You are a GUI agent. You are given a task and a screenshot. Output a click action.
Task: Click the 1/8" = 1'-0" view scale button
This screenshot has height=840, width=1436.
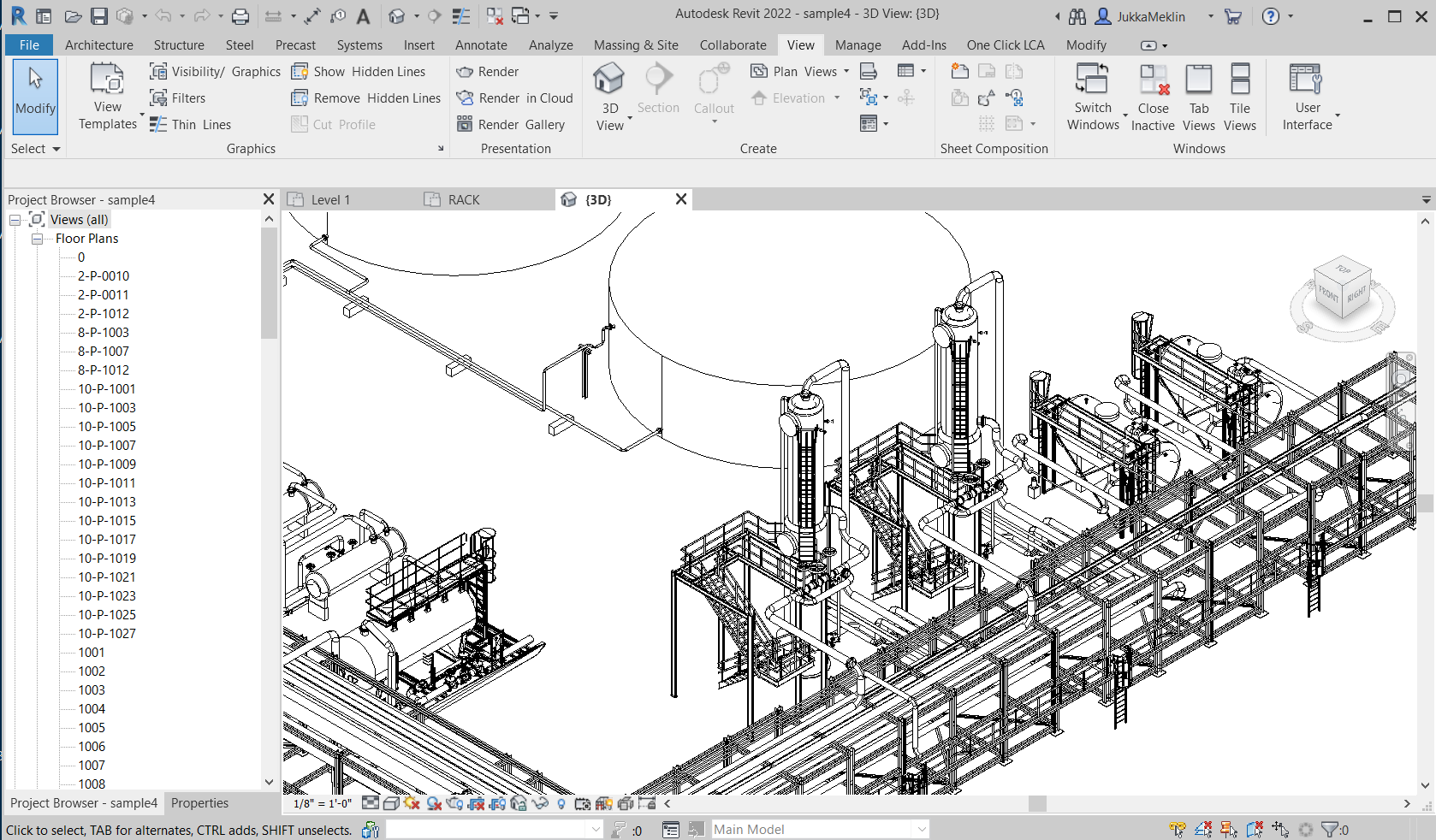click(322, 804)
